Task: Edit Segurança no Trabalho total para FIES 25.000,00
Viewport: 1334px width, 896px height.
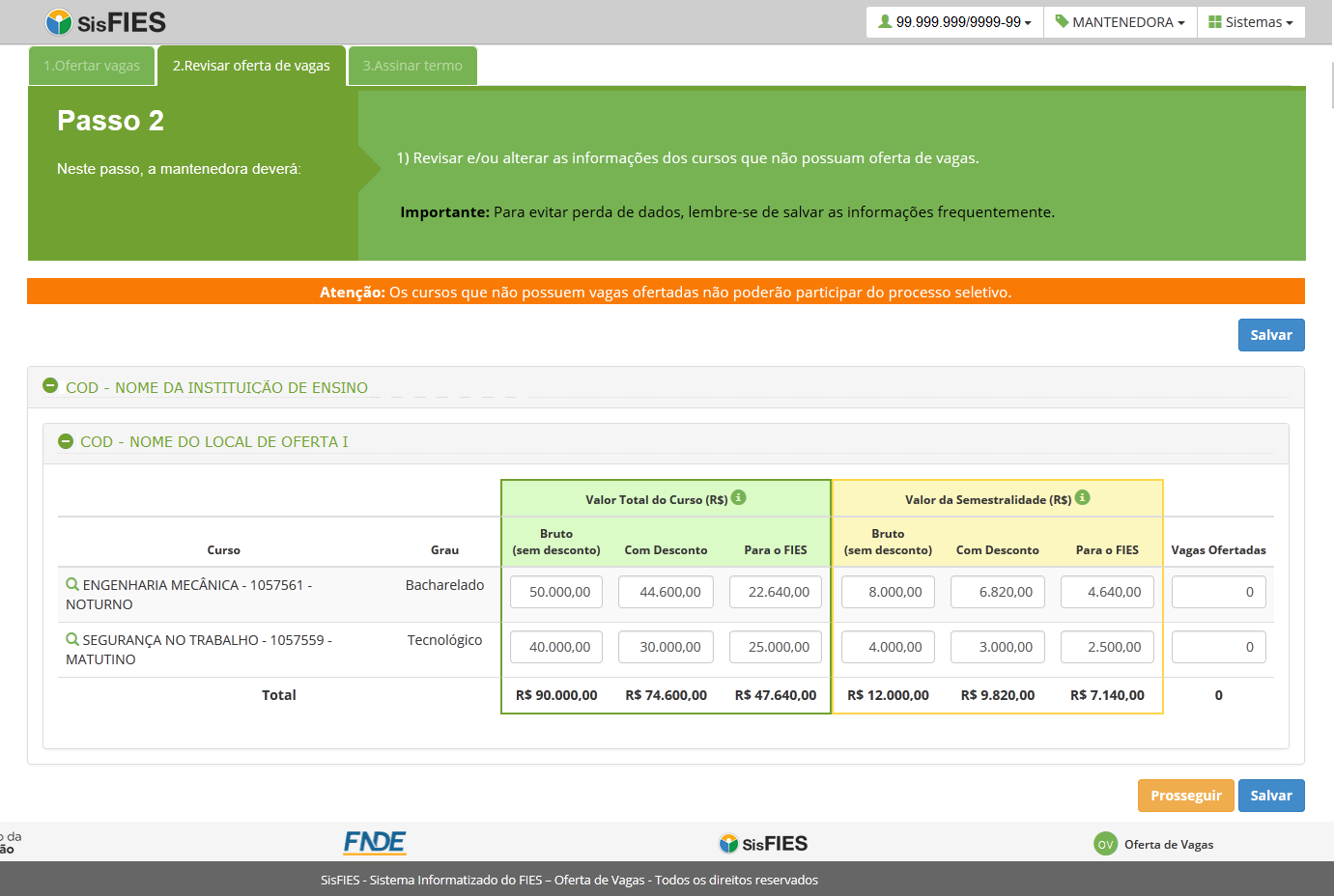Action: 776,647
